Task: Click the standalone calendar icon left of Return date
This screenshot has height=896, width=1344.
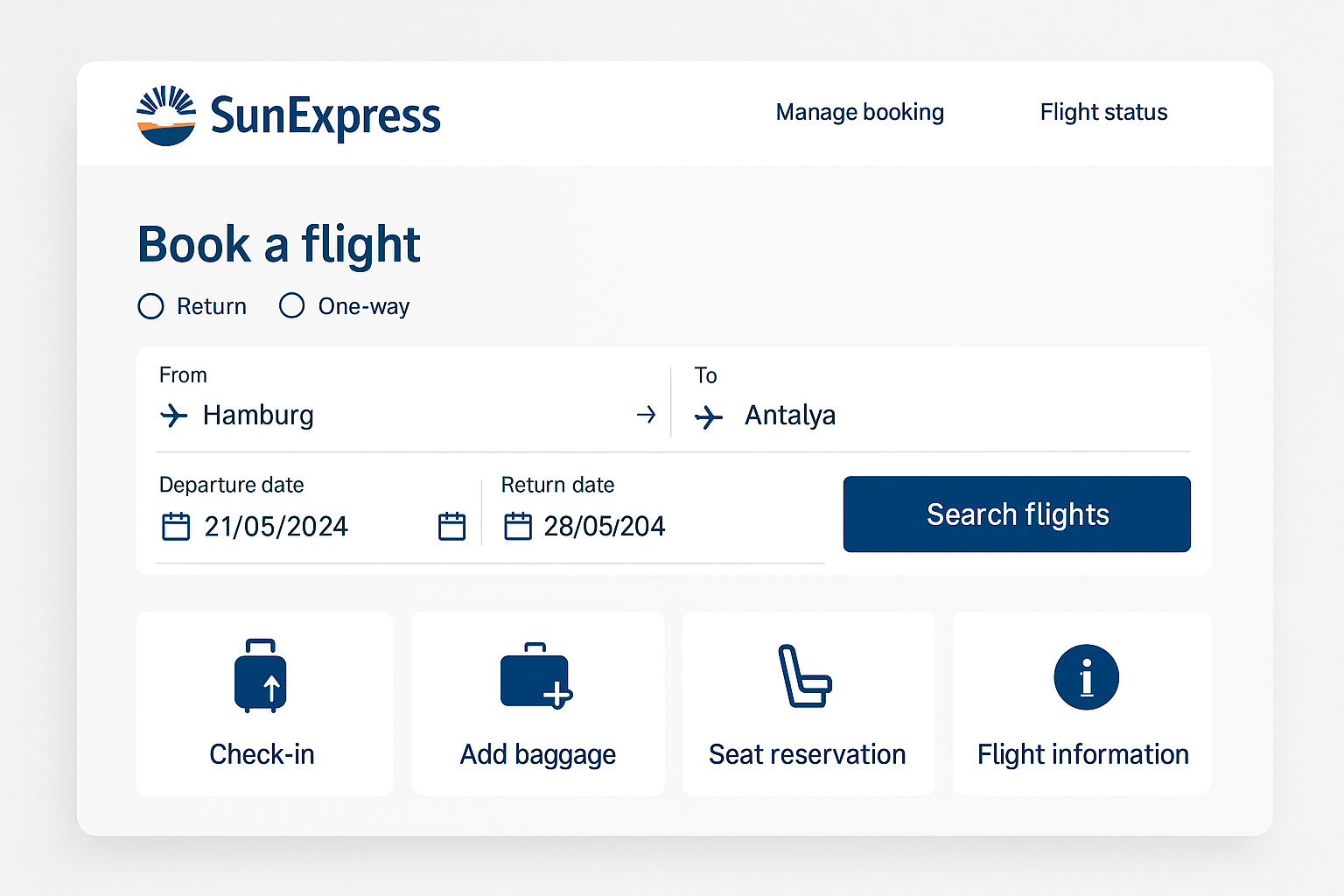Action: pyautogui.click(x=451, y=525)
